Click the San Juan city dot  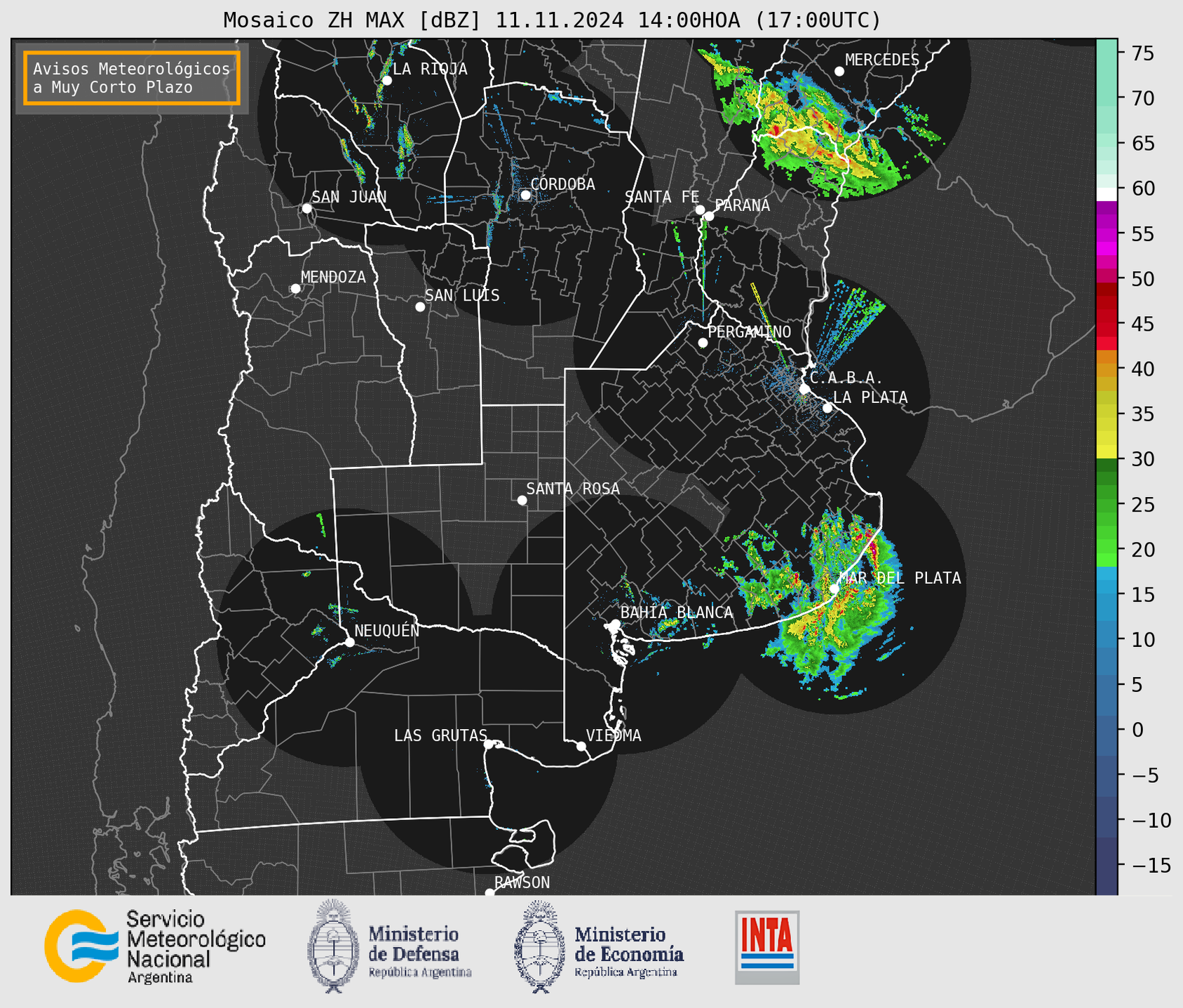coord(306,208)
